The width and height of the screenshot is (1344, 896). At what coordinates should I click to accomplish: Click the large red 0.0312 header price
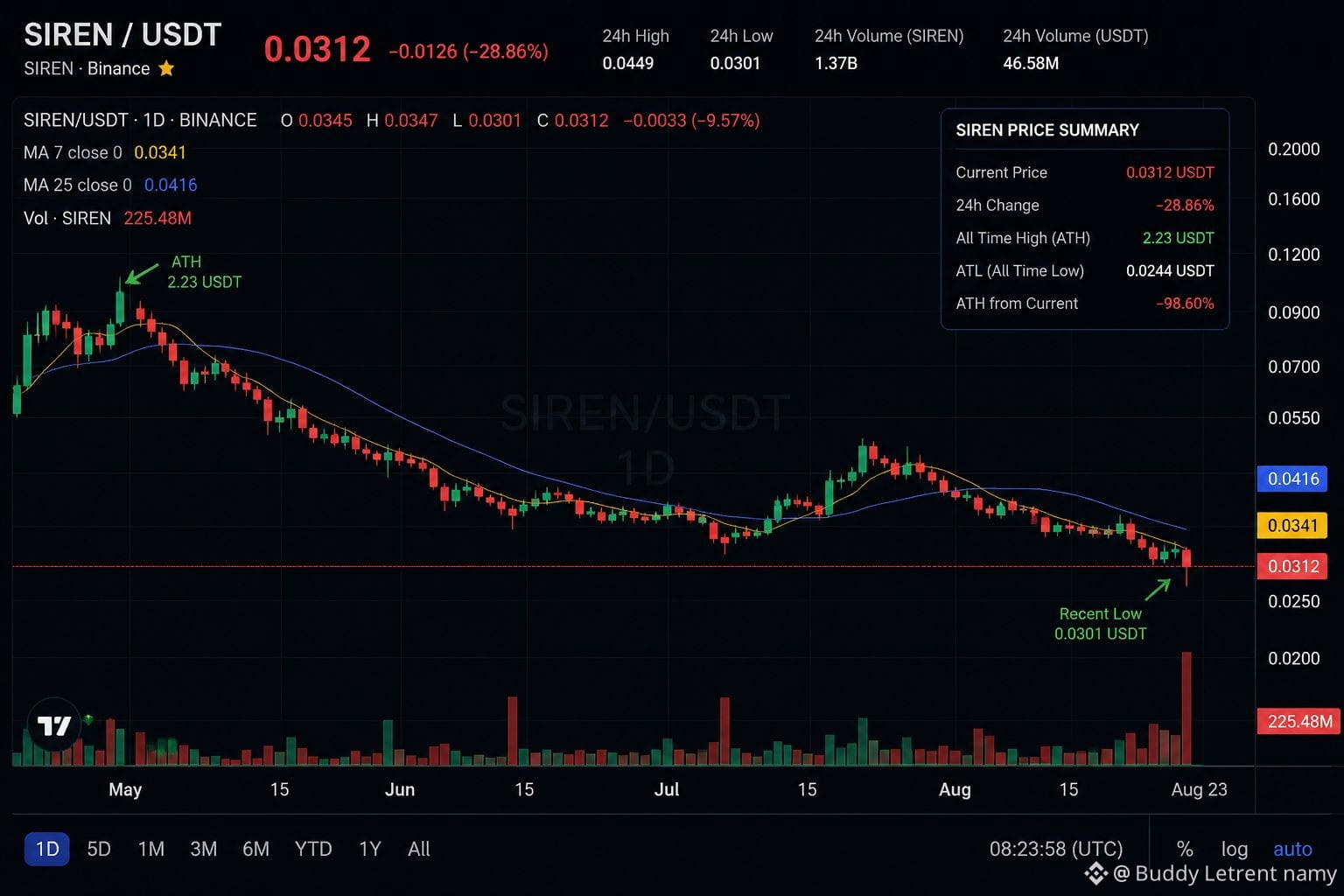click(318, 49)
